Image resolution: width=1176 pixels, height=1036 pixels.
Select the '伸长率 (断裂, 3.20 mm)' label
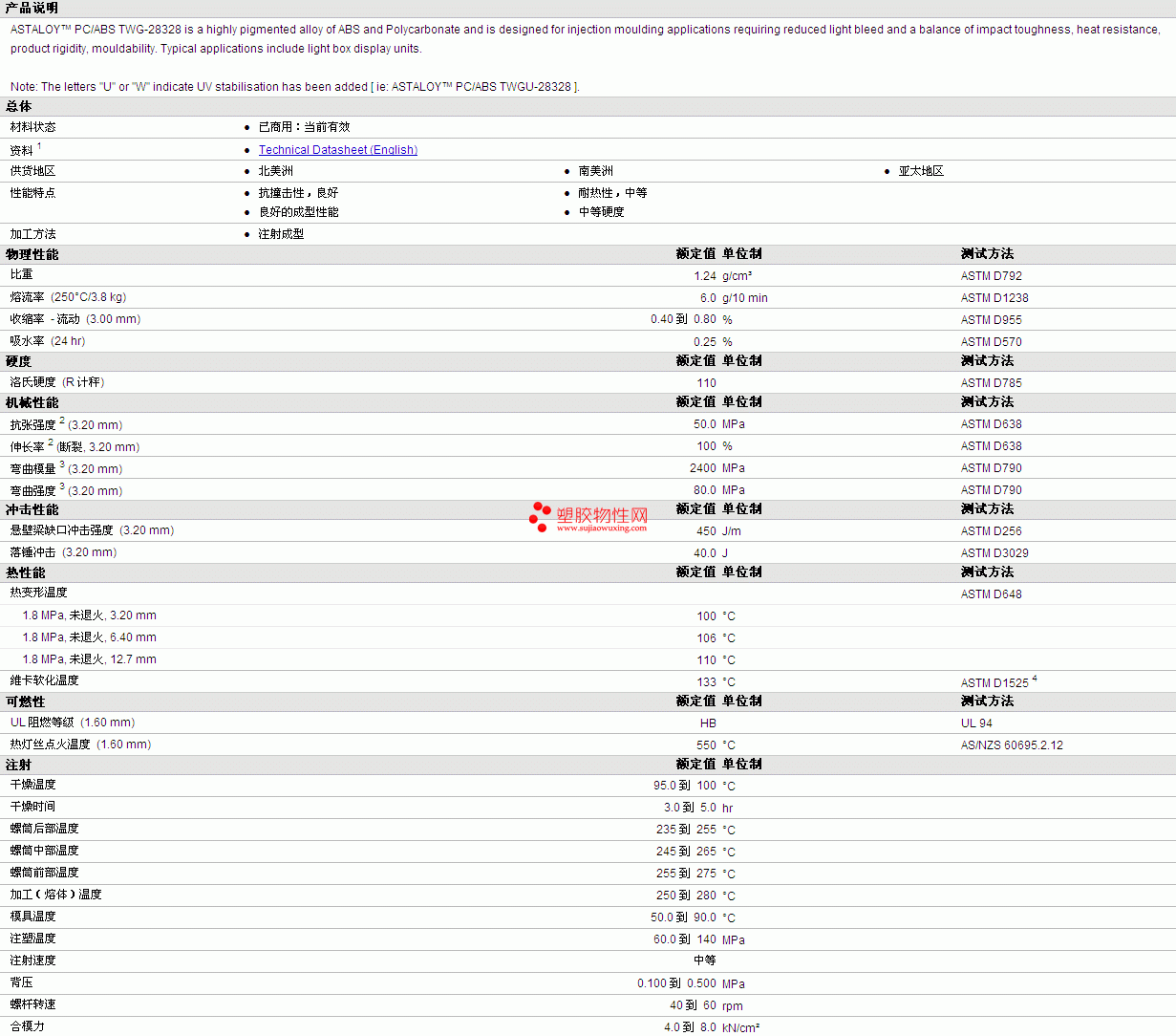[x=75, y=446]
